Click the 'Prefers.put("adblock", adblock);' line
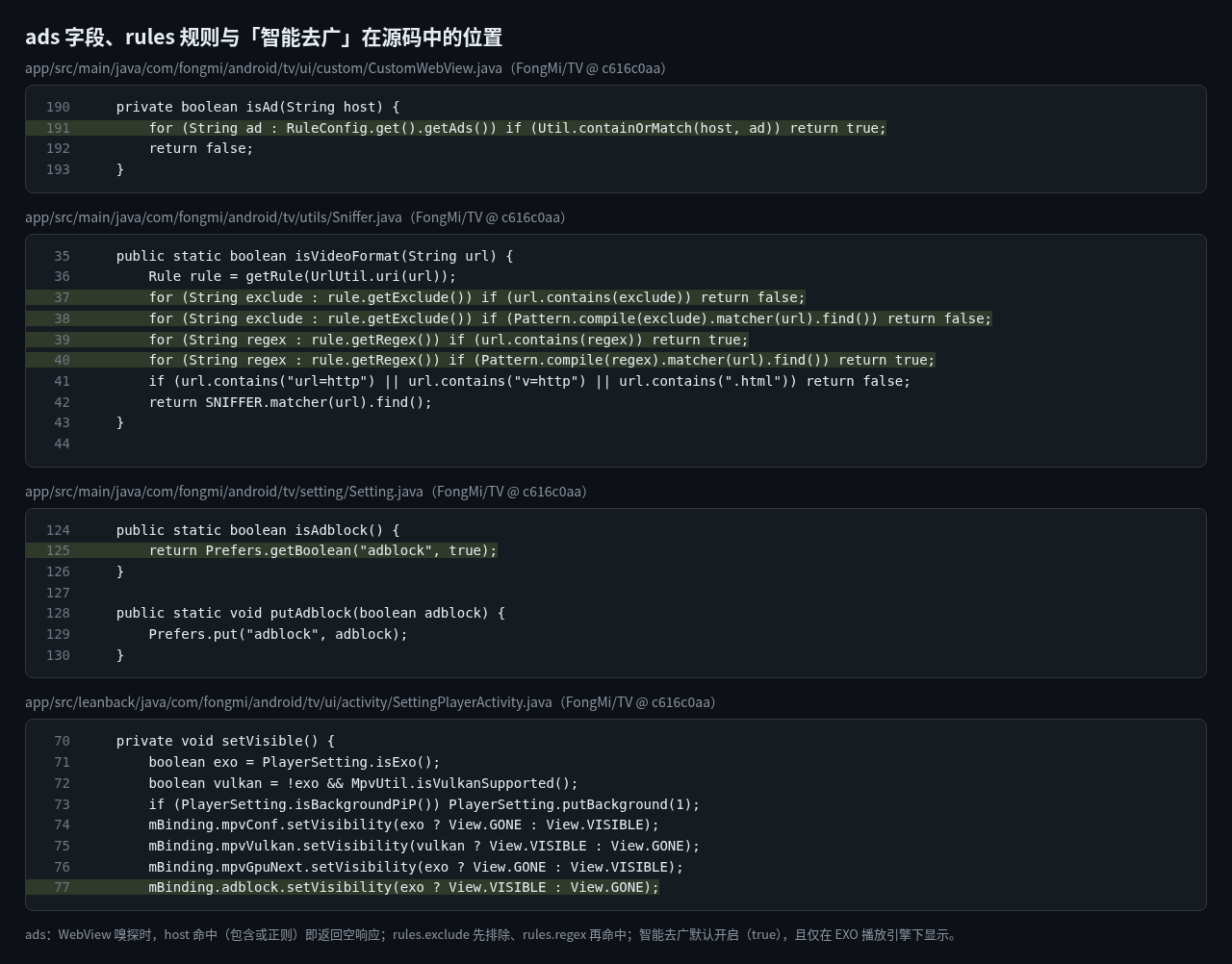The height and width of the screenshot is (964, 1232). [x=277, y=634]
